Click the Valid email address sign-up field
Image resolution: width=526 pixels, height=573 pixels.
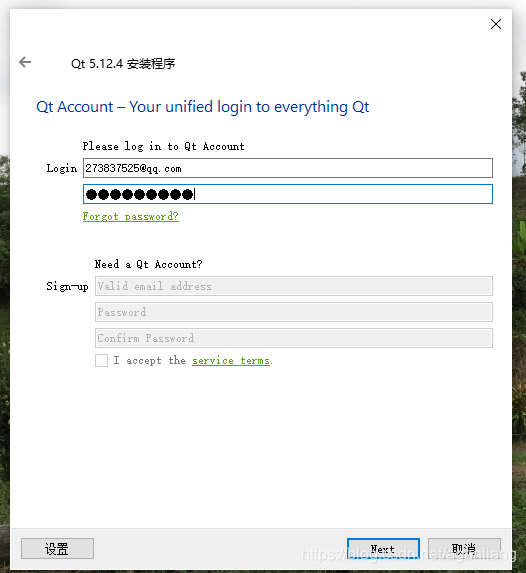click(294, 286)
